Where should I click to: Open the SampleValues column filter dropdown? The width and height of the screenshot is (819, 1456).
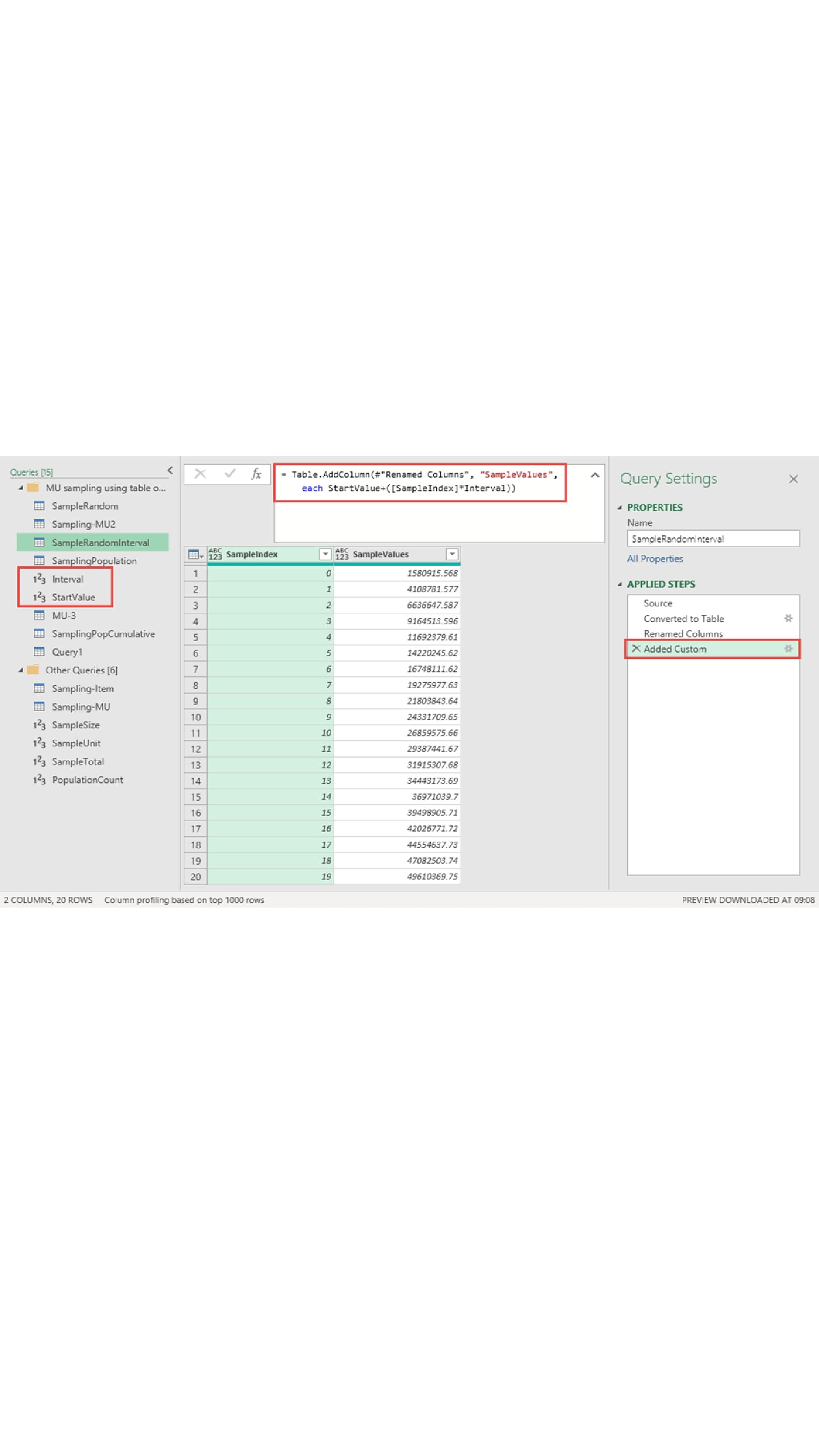tap(451, 554)
